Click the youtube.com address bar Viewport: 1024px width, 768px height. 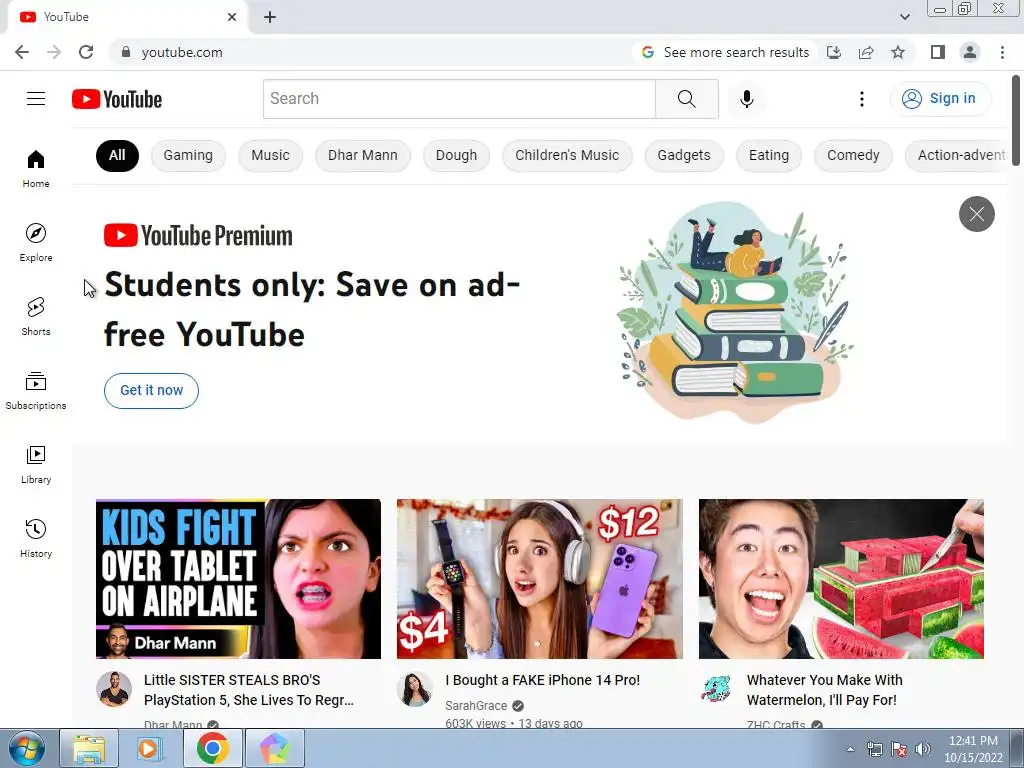[372, 52]
